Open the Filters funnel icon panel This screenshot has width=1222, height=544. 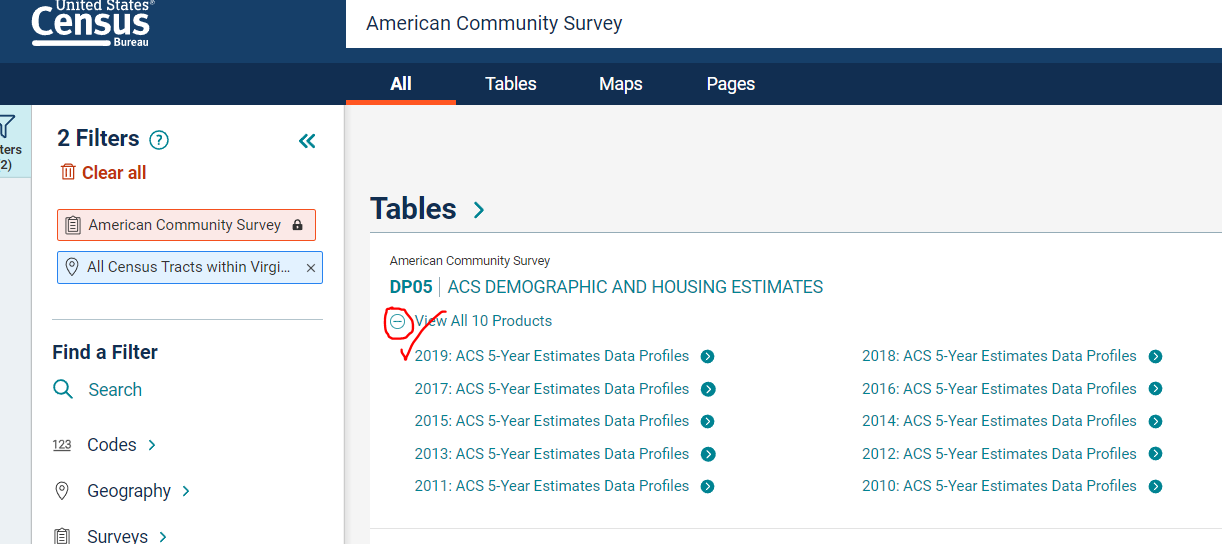(8, 127)
